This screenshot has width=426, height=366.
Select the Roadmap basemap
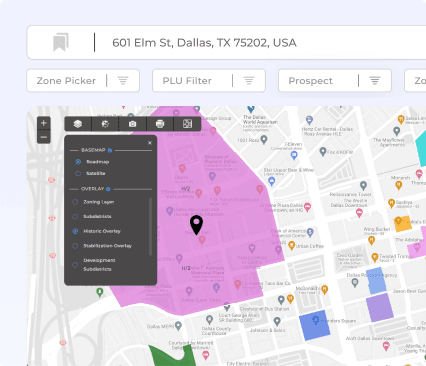coord(78,162)
